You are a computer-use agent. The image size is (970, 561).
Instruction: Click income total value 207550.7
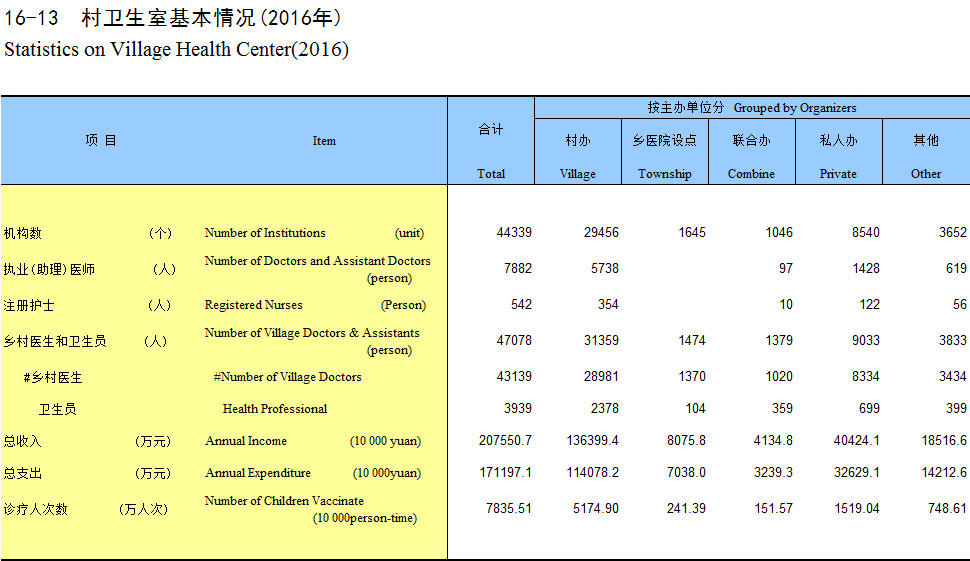point(505,440)
